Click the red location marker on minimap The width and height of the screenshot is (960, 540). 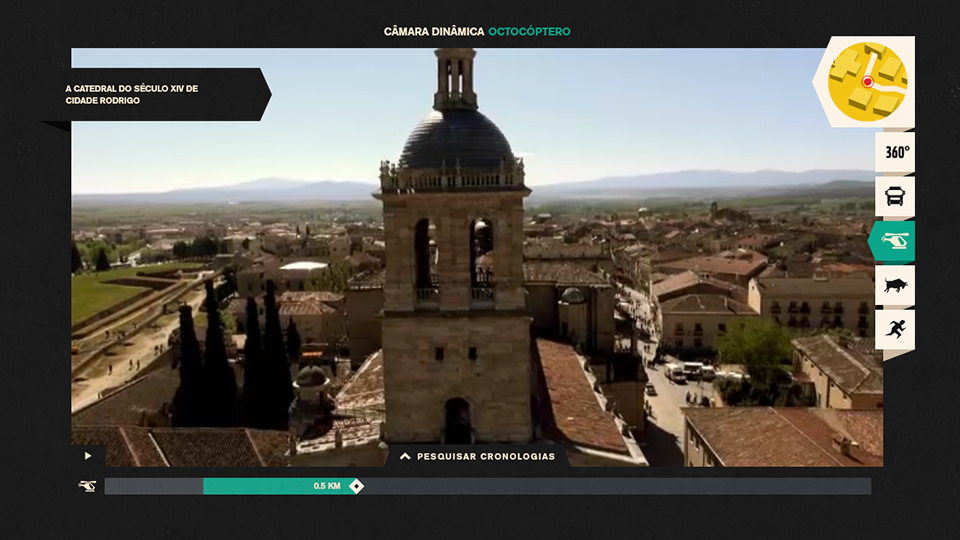[x=867, y=81]
